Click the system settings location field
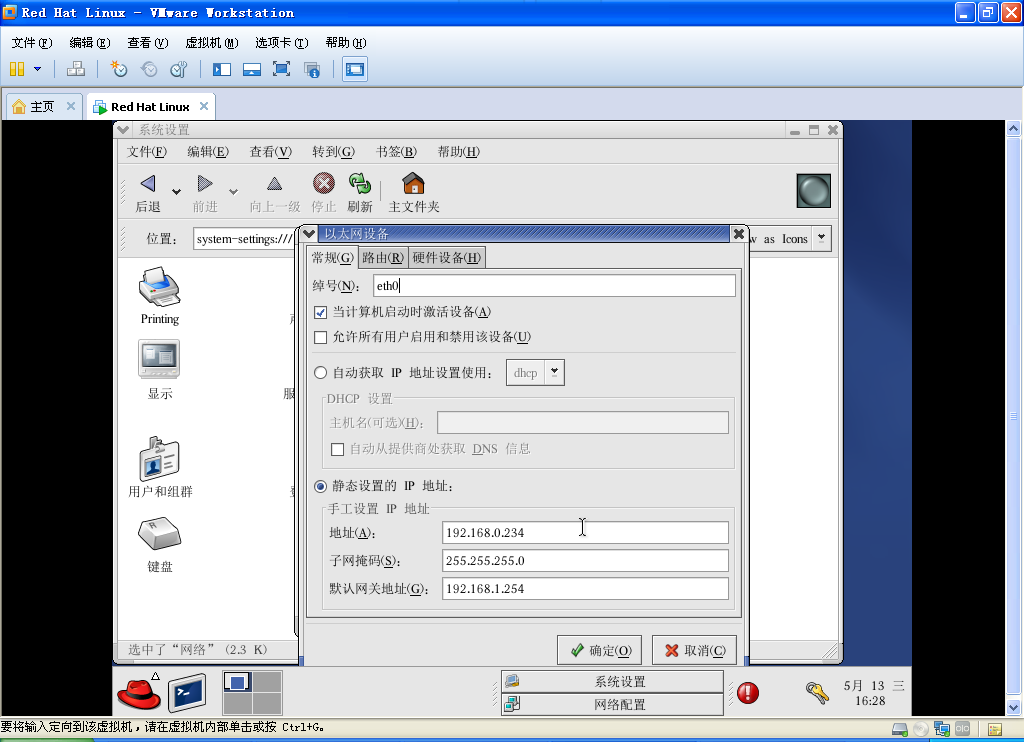The width and height of the screenshot is (1024, 742). coord(244,239)
